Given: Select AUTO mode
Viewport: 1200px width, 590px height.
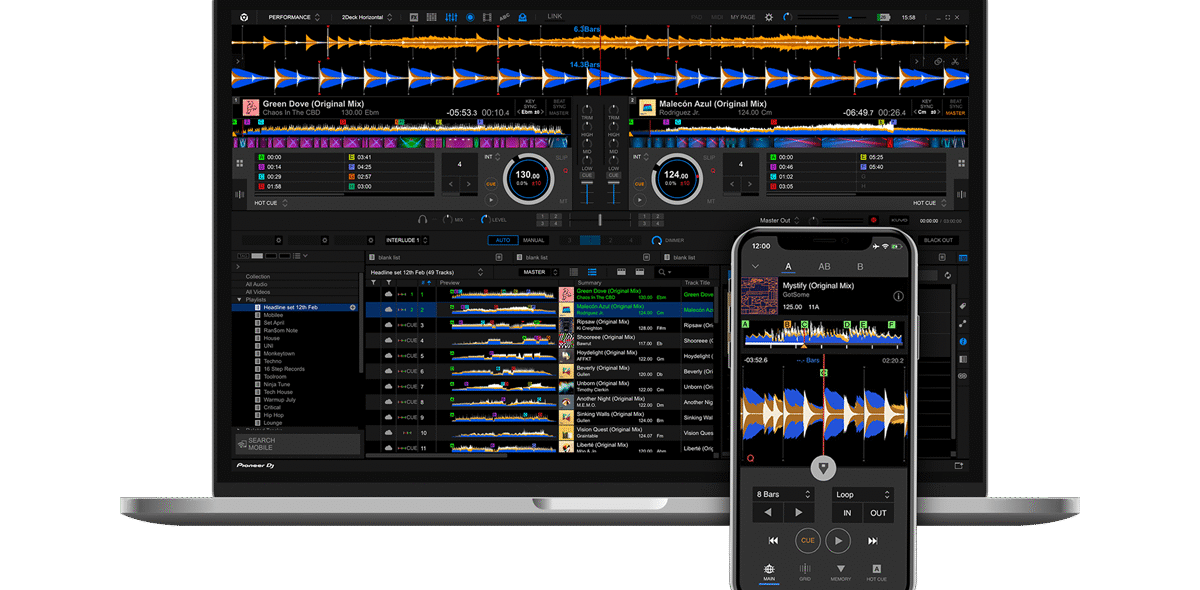Looking at the screenshot, I should (x=502, y=240).
